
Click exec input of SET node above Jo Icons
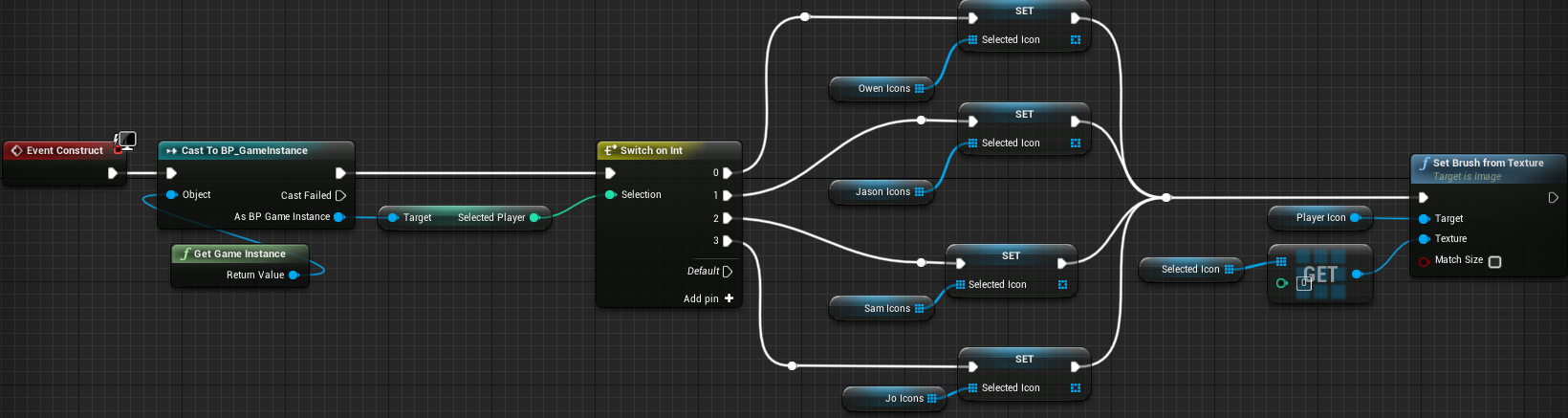[x=973, y=366]
